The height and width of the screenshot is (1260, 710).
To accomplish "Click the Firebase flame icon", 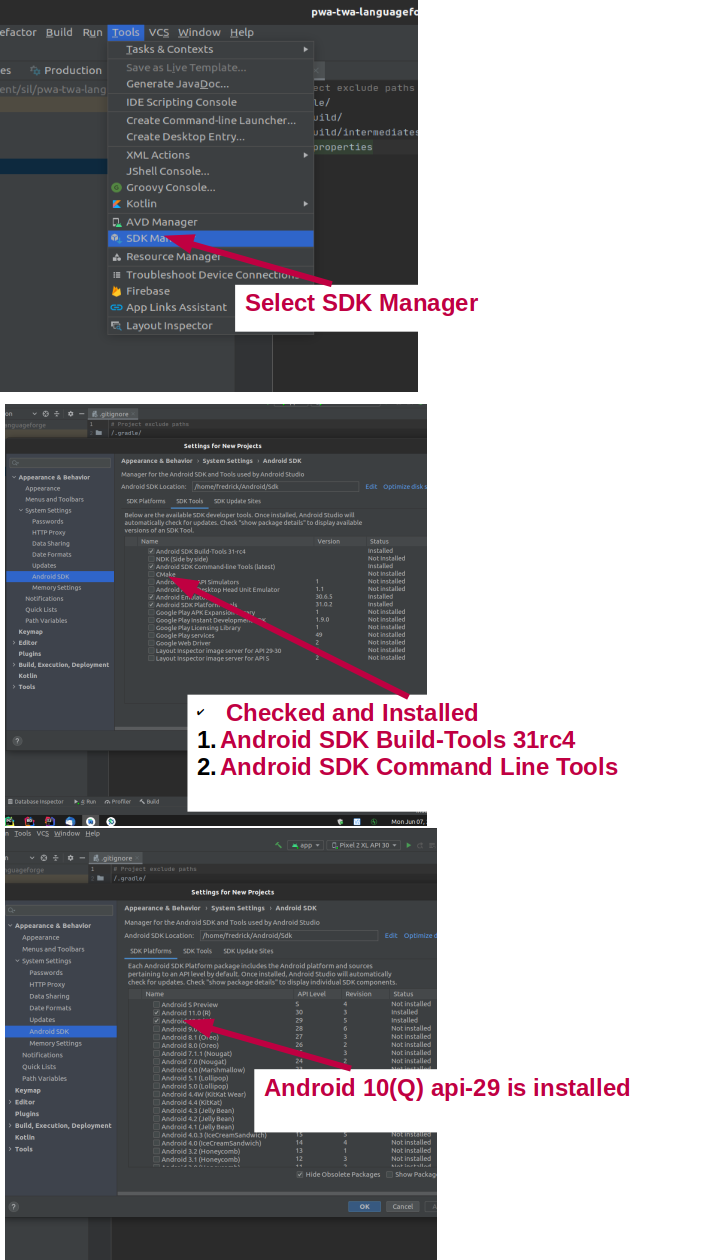I will (117, 291).
